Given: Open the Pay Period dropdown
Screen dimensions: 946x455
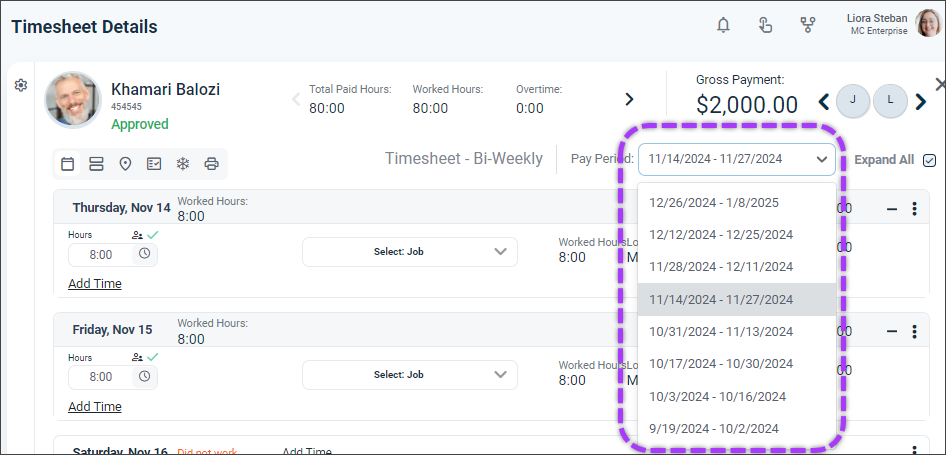Looking at the screenshot, I should 737,159.
